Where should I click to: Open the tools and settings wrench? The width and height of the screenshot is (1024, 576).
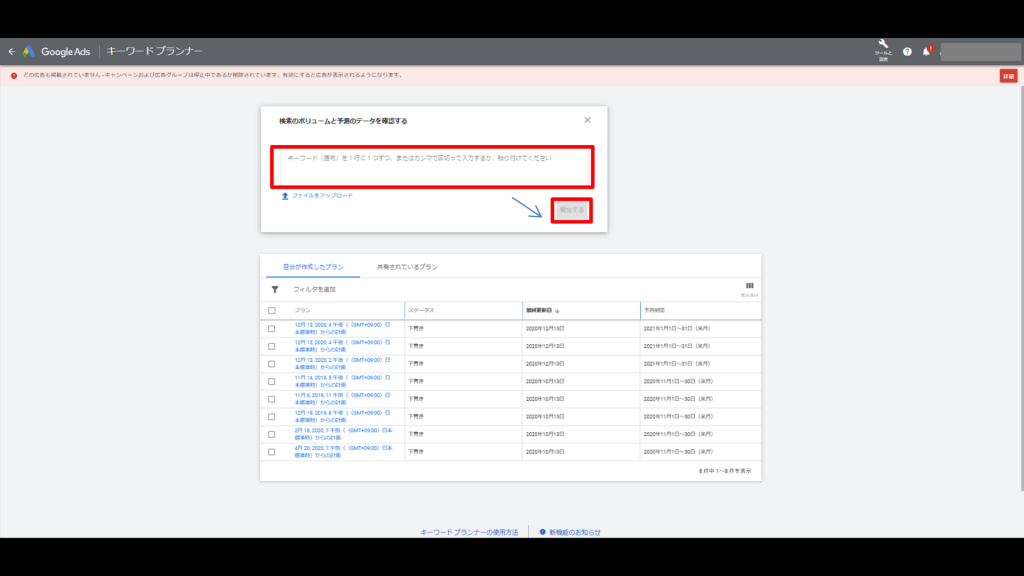coord(883,46)
